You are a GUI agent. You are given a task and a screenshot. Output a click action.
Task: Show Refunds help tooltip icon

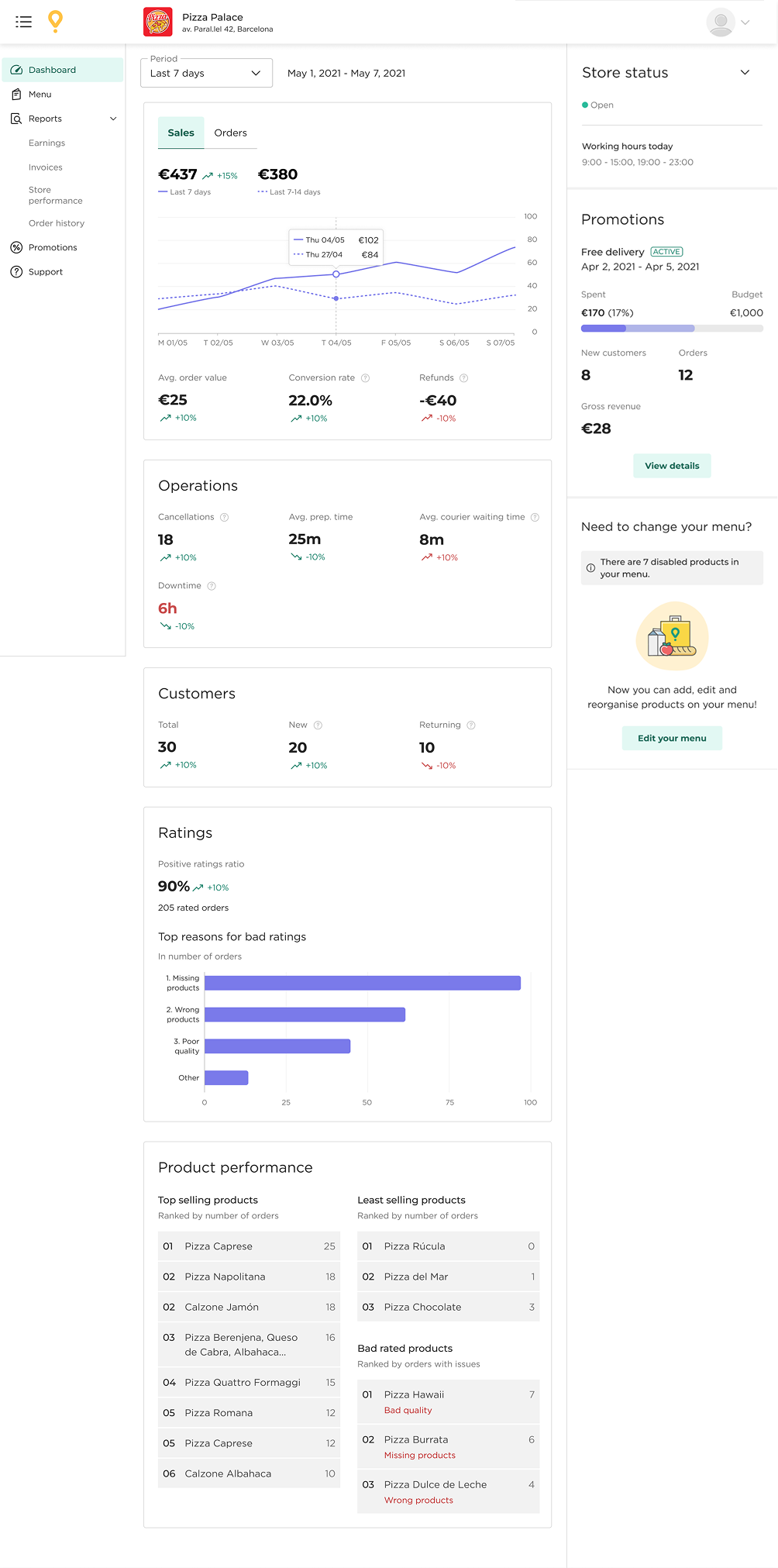click(x=464, y=378)
